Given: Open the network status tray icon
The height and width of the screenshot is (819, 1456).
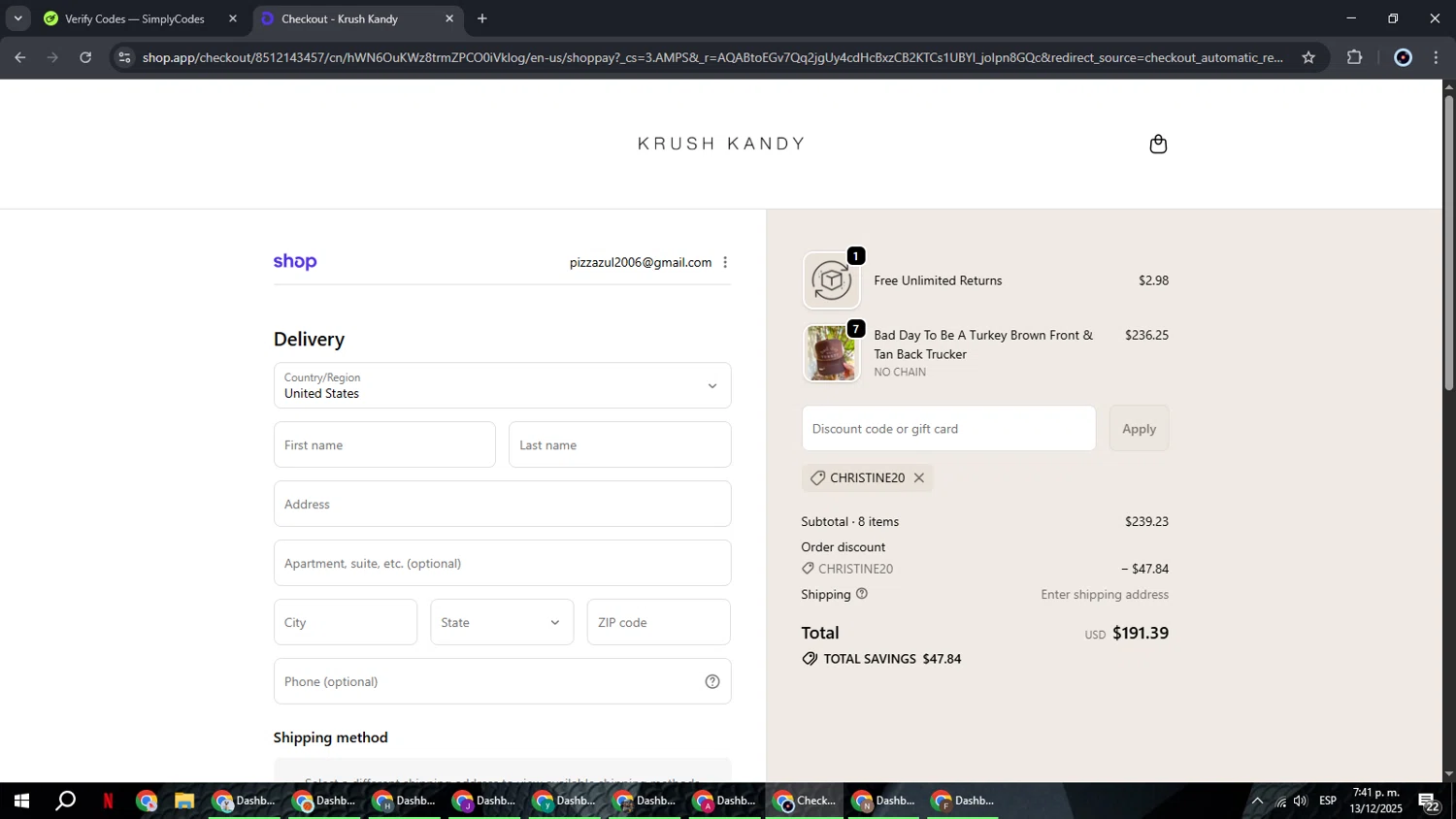Looking at the screenshot, I should point(1280,801).
